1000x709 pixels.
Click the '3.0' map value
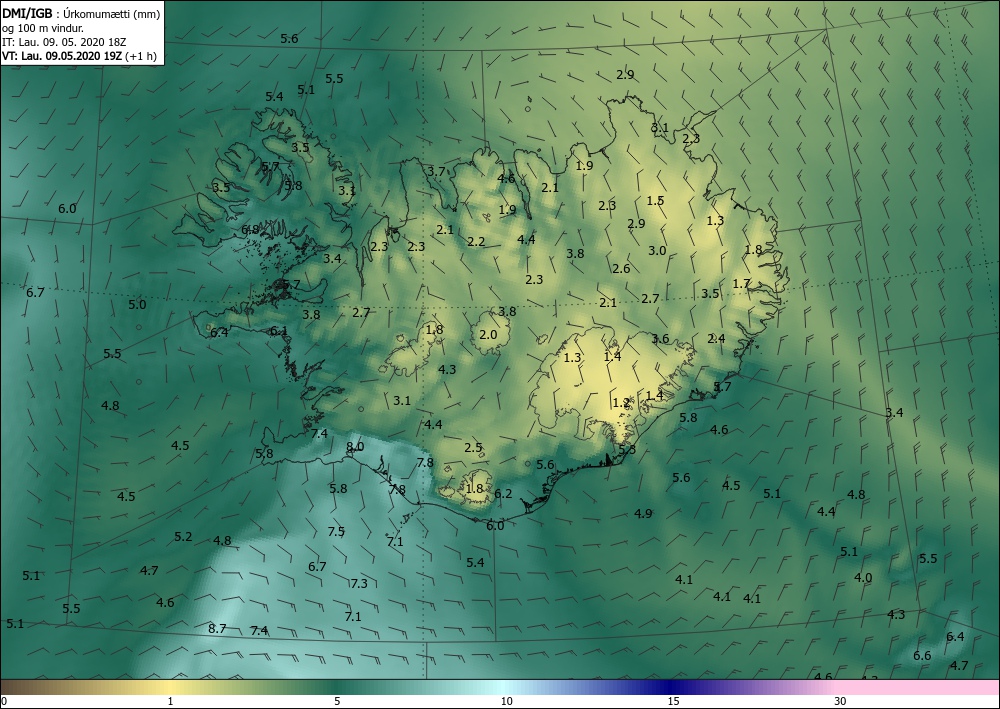pos(657,250)
